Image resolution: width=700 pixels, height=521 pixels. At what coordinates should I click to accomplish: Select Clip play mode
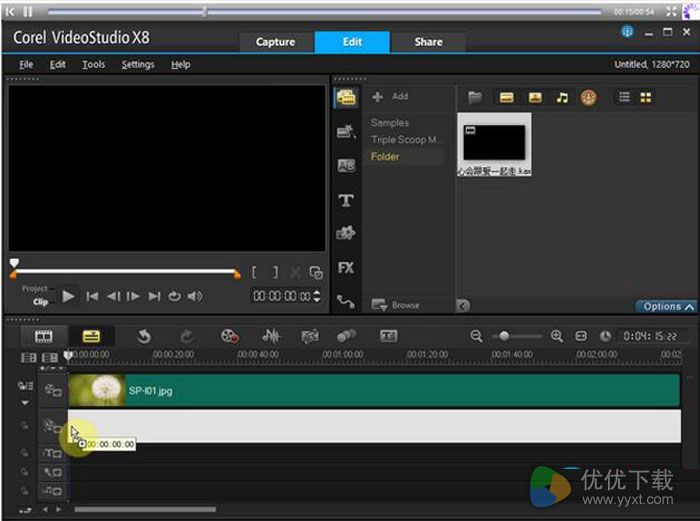(x=40, y=302)
